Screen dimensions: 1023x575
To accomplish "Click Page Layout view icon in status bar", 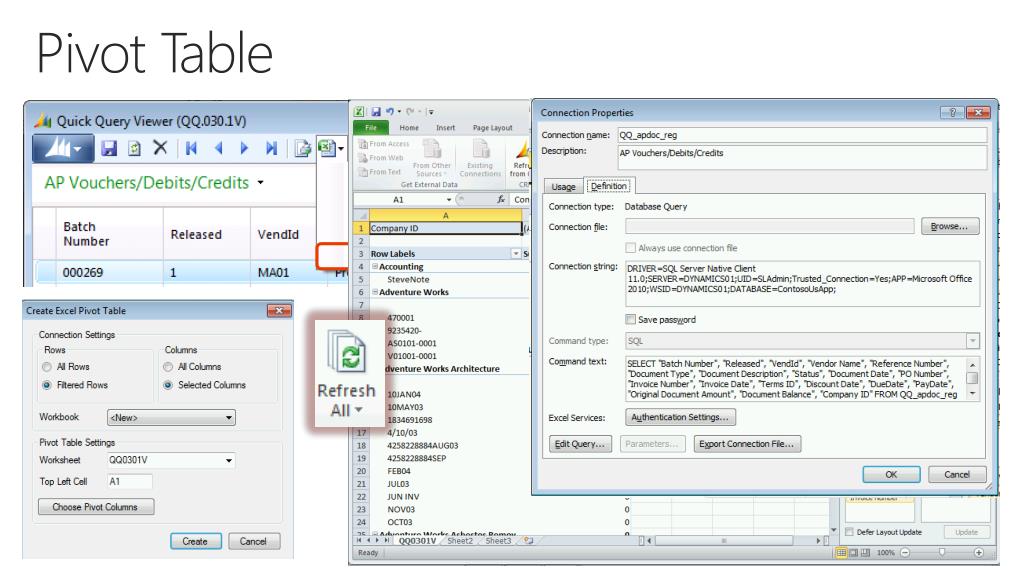I will click(x=853, y=553).
